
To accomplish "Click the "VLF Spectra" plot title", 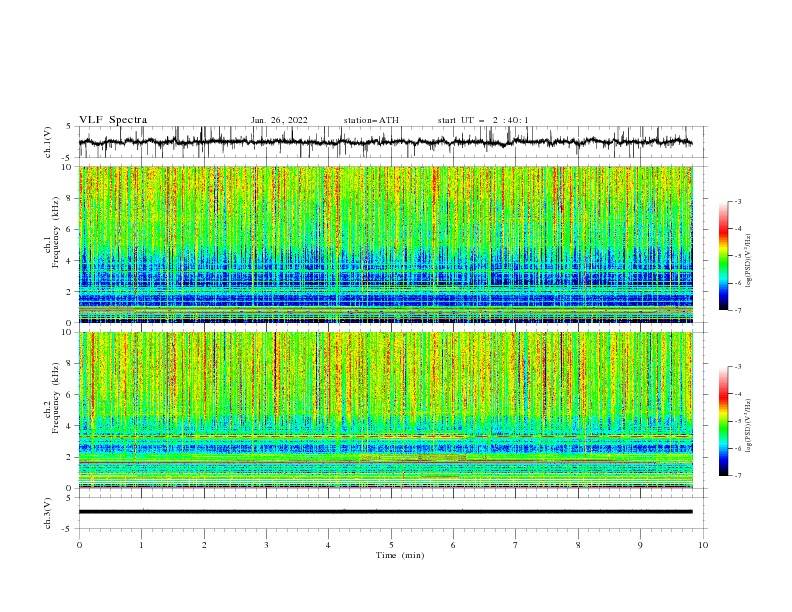I will click(113, 120).
